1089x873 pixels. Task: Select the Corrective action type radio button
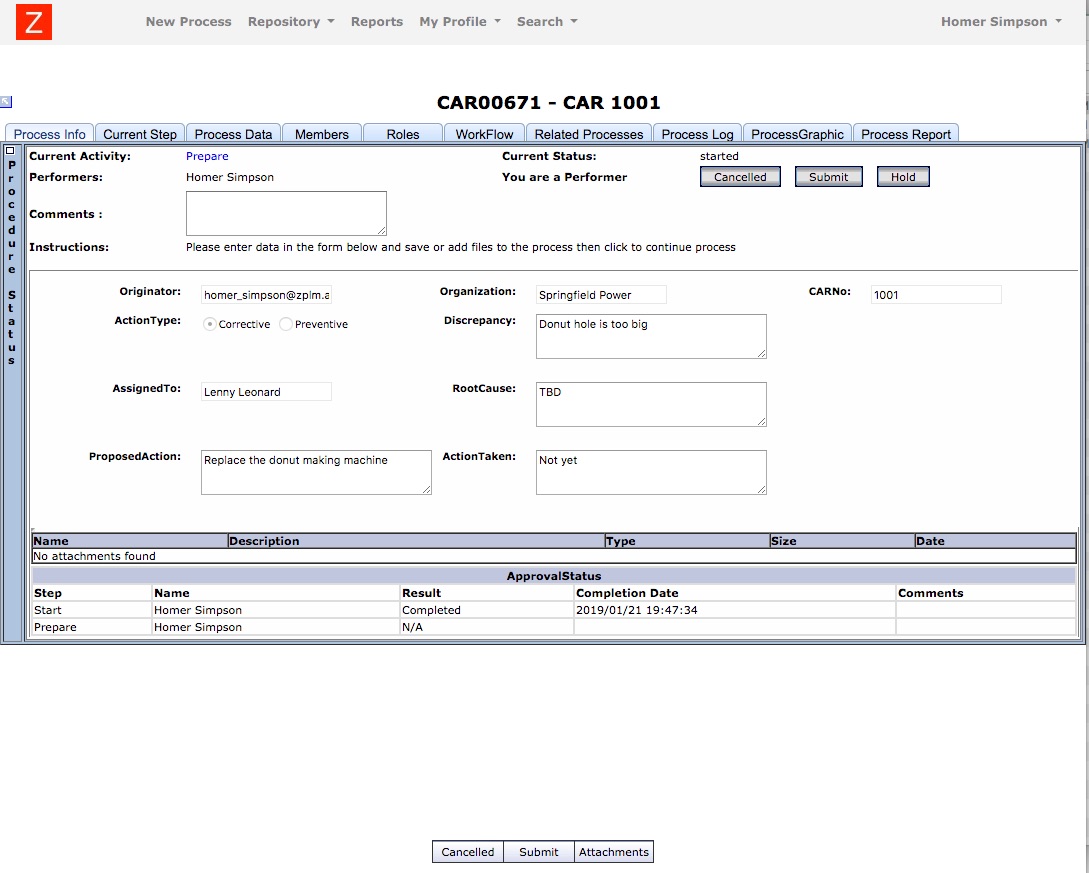click(210, 324)
